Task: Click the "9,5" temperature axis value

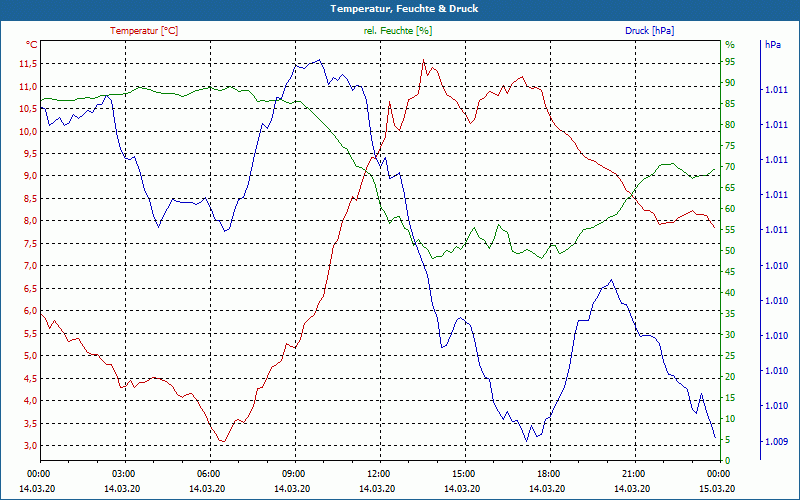Action: [x=30, y=154]
